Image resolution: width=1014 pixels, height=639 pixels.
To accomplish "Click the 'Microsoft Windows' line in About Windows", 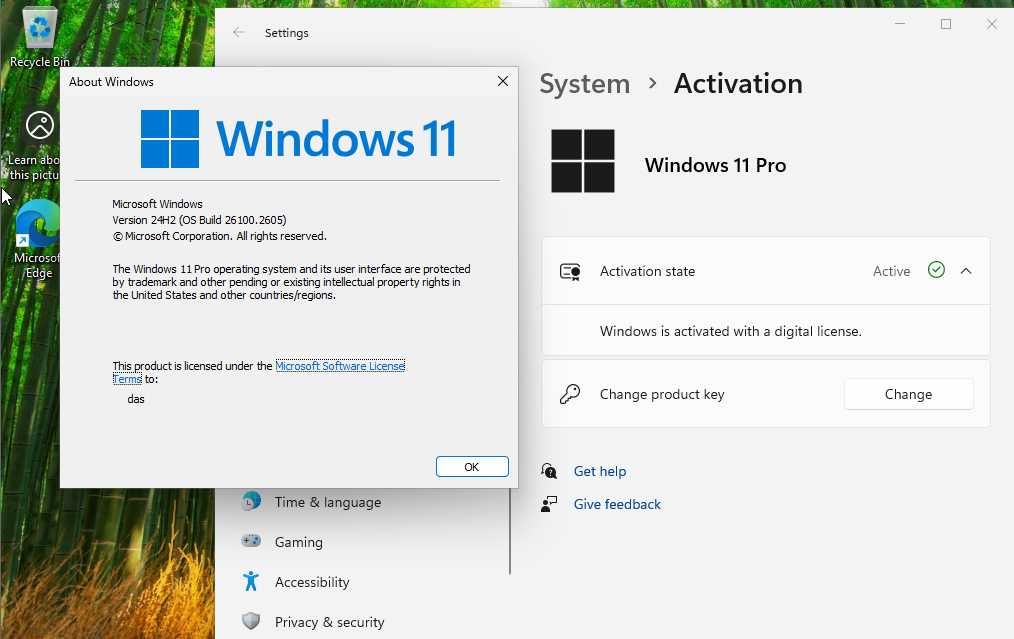I will point(157,204).
